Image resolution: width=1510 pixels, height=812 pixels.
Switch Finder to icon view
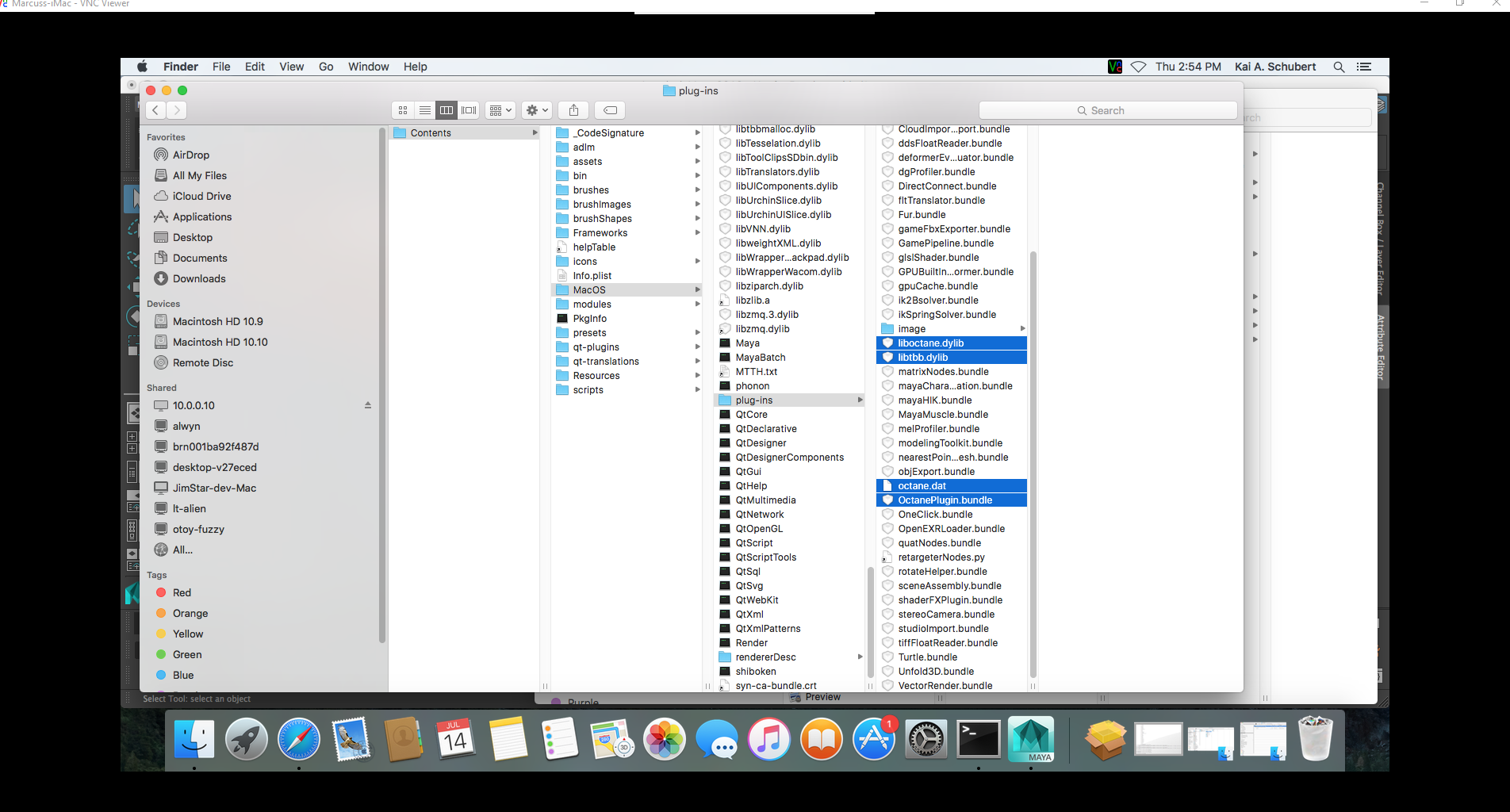pyautogui.click(x=403, y=110)
